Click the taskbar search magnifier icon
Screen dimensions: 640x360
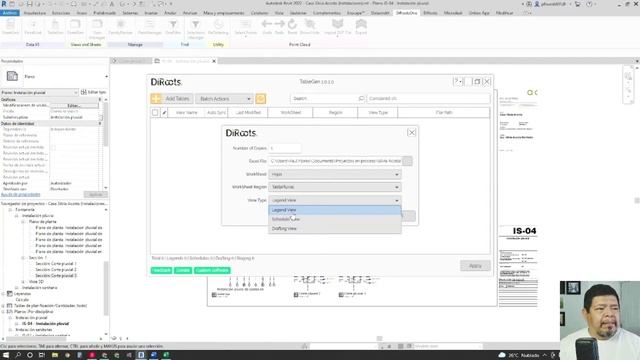tap(18, 355)
